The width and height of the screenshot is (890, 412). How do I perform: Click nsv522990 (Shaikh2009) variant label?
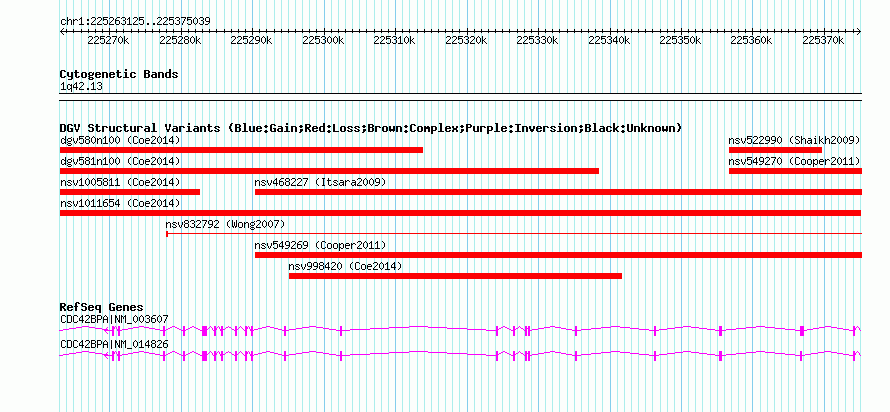click(795, 140)
